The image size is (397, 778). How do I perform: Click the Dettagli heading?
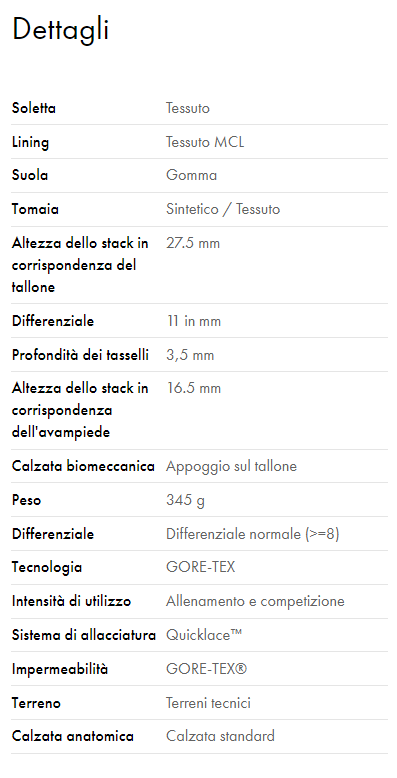[60, 30]
